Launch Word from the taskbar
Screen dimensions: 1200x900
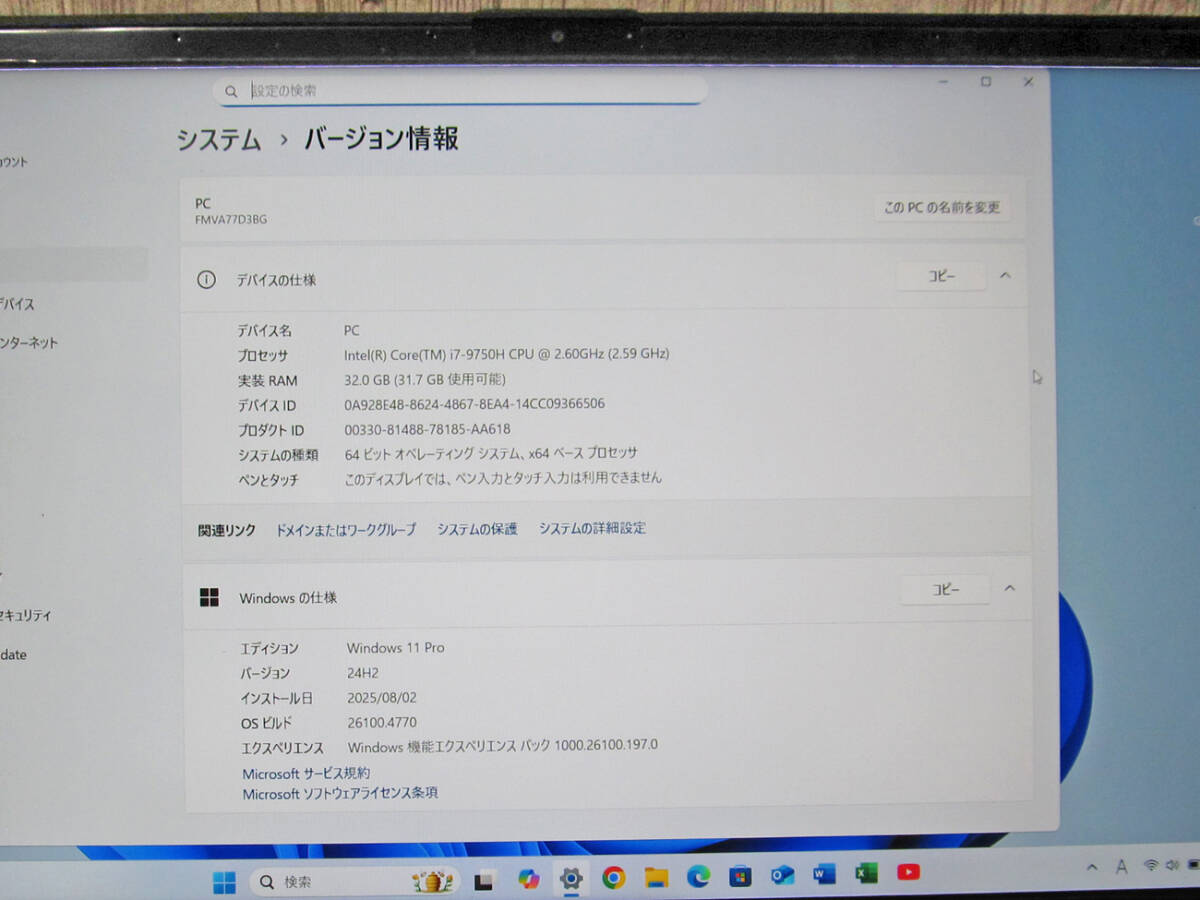click(x=824, y=874)
